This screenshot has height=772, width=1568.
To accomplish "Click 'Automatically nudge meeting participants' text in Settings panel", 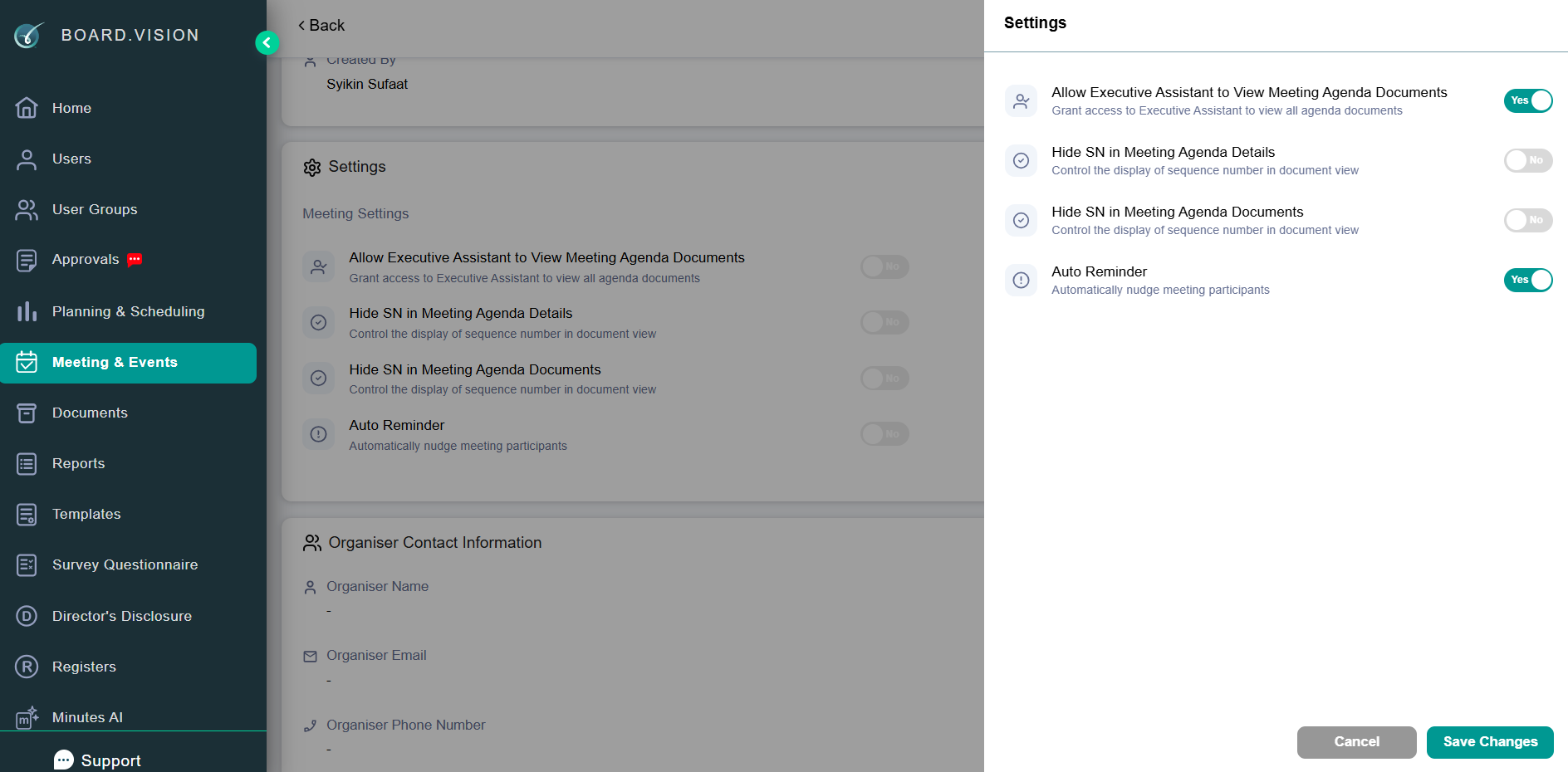I will tap(1160, 291).
